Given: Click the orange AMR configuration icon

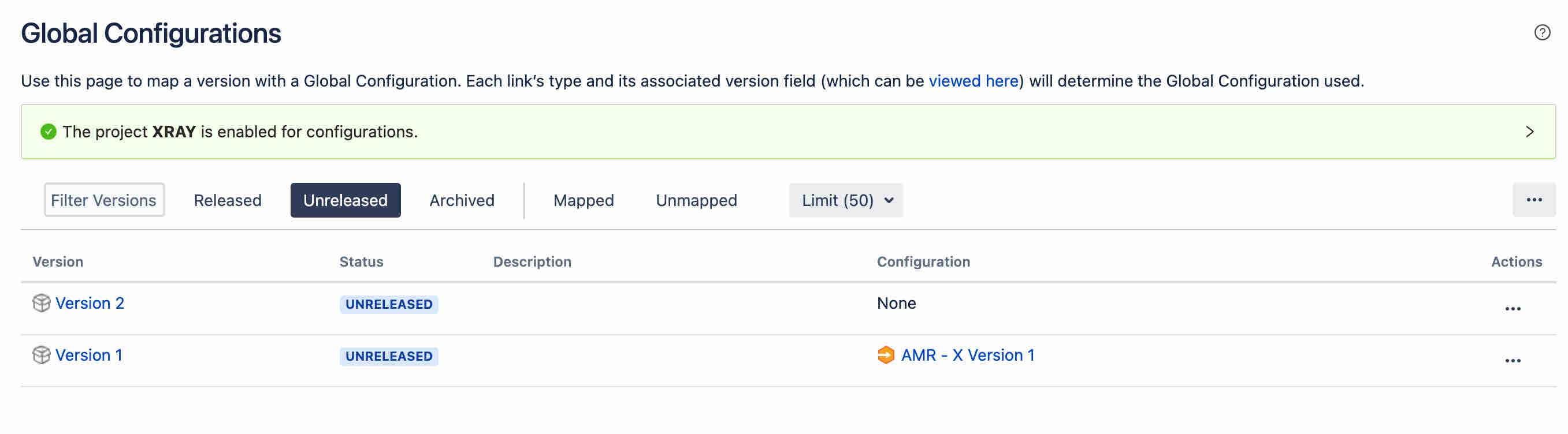Looking at the screenshot, I should [886, 355].
